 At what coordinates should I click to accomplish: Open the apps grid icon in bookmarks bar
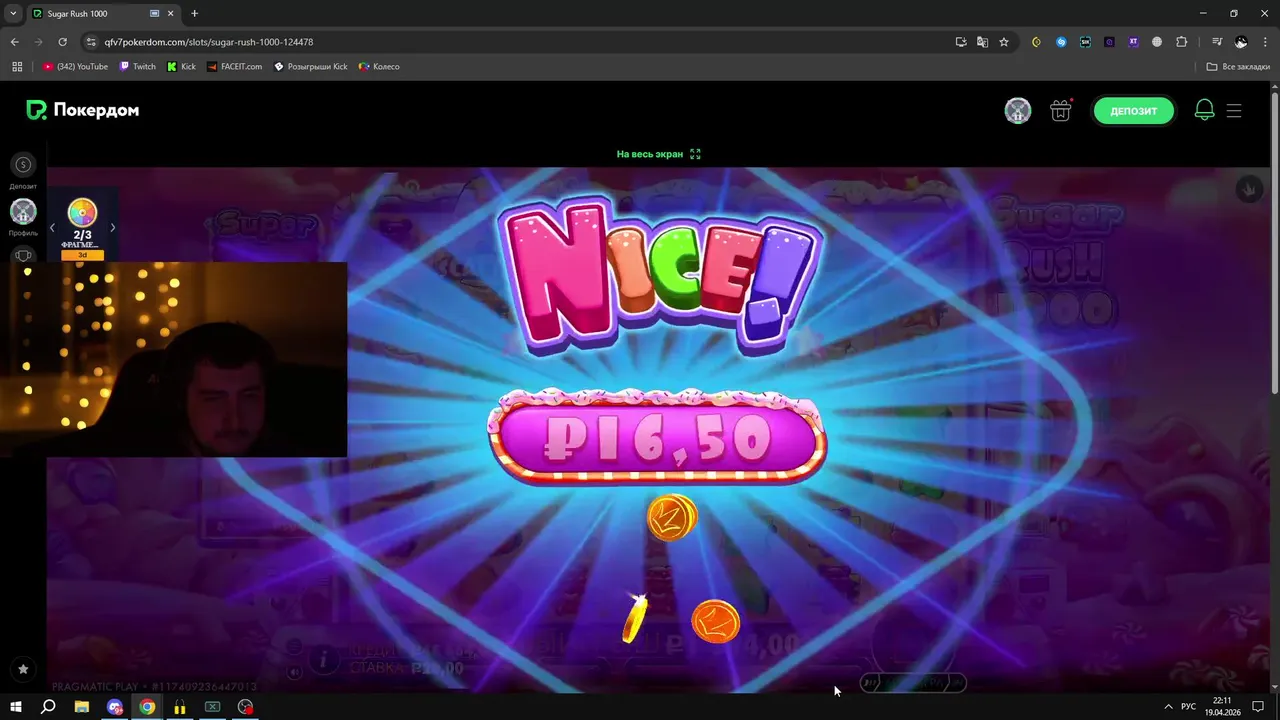[17, 67]
